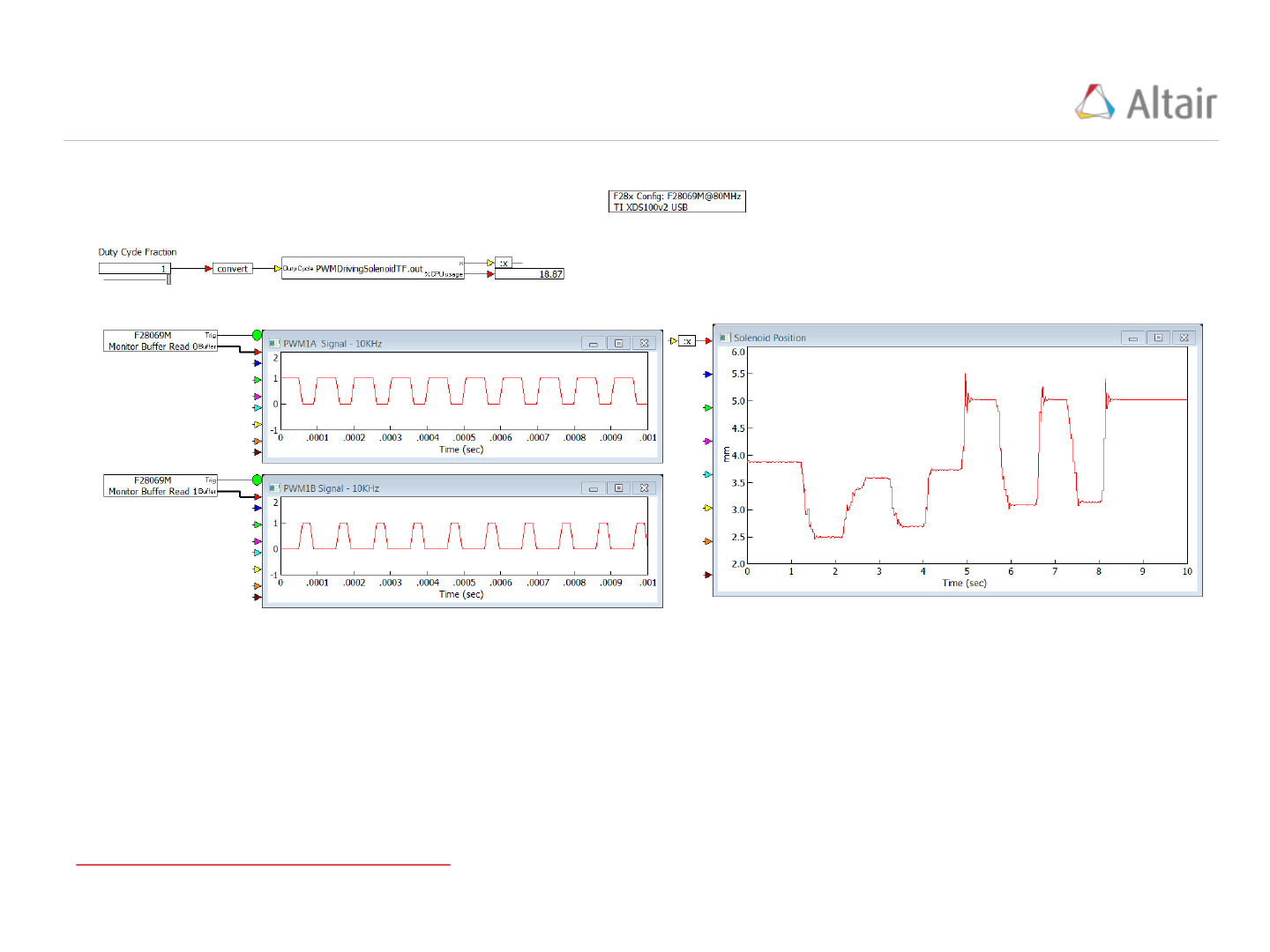Click the green input connector on Solenoid Position plot

click(x=707, y=408)
